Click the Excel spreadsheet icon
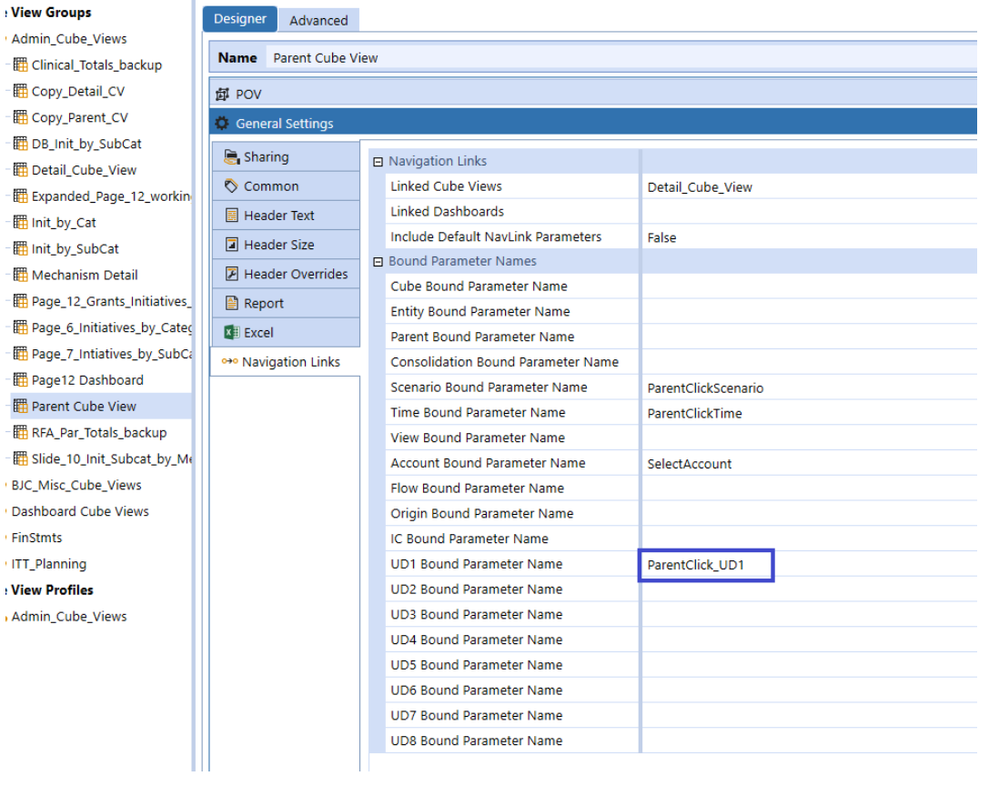The width and height of the screenshot is (999, 785). 232,333
